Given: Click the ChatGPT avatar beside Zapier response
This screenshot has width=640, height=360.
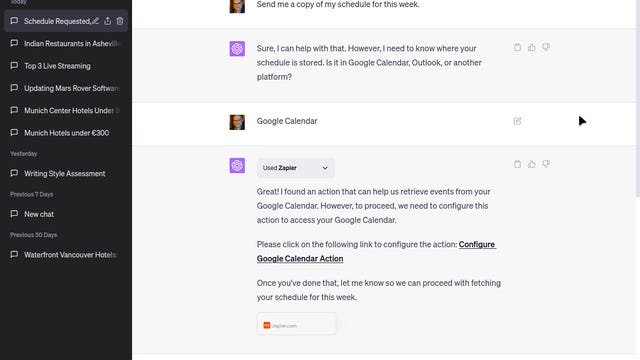Looking at the screenshot, I should [x=237, y=165].
